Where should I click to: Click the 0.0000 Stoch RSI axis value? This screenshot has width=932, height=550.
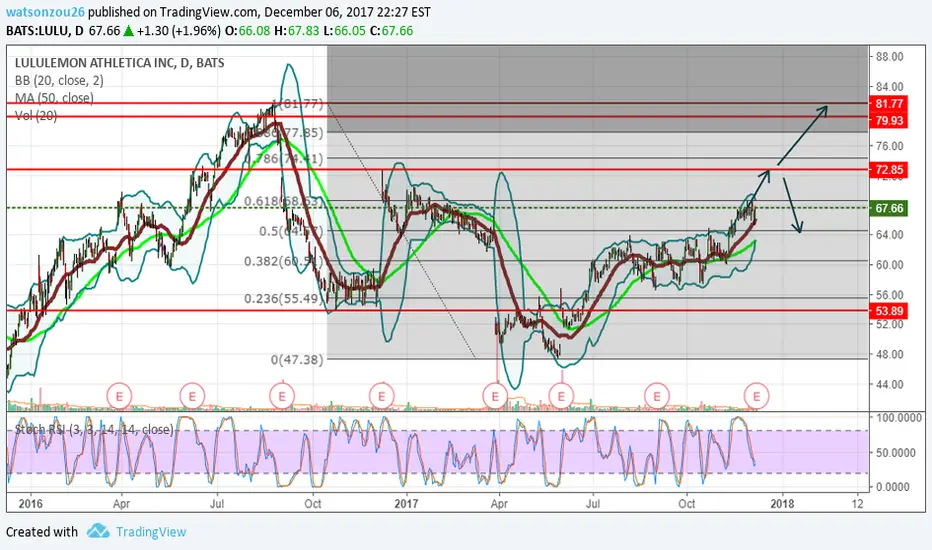pos(893,486)
